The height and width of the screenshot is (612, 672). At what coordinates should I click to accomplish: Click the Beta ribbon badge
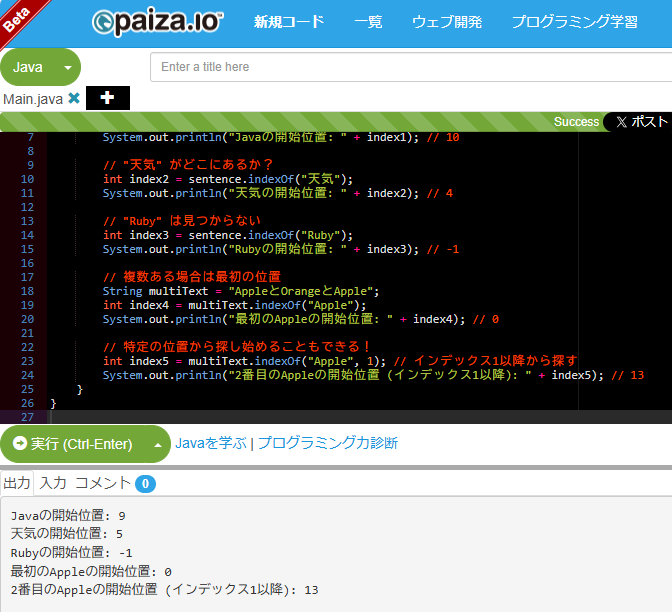19,19
